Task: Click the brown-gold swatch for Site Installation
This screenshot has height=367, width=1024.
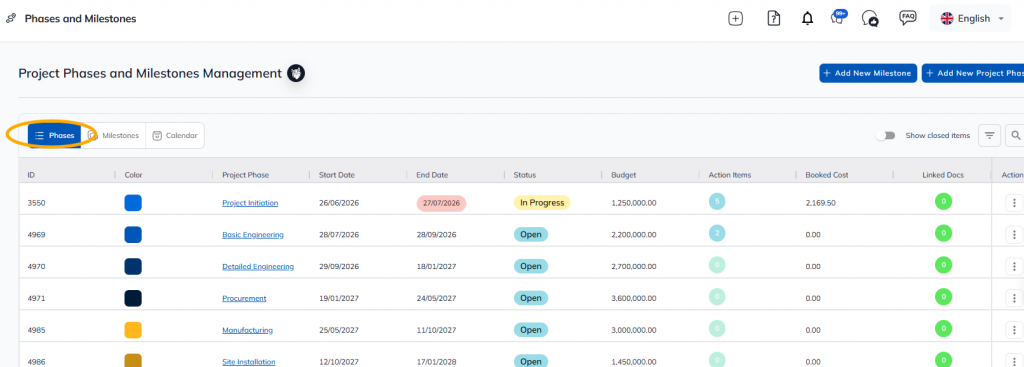Action: [133, 360]
